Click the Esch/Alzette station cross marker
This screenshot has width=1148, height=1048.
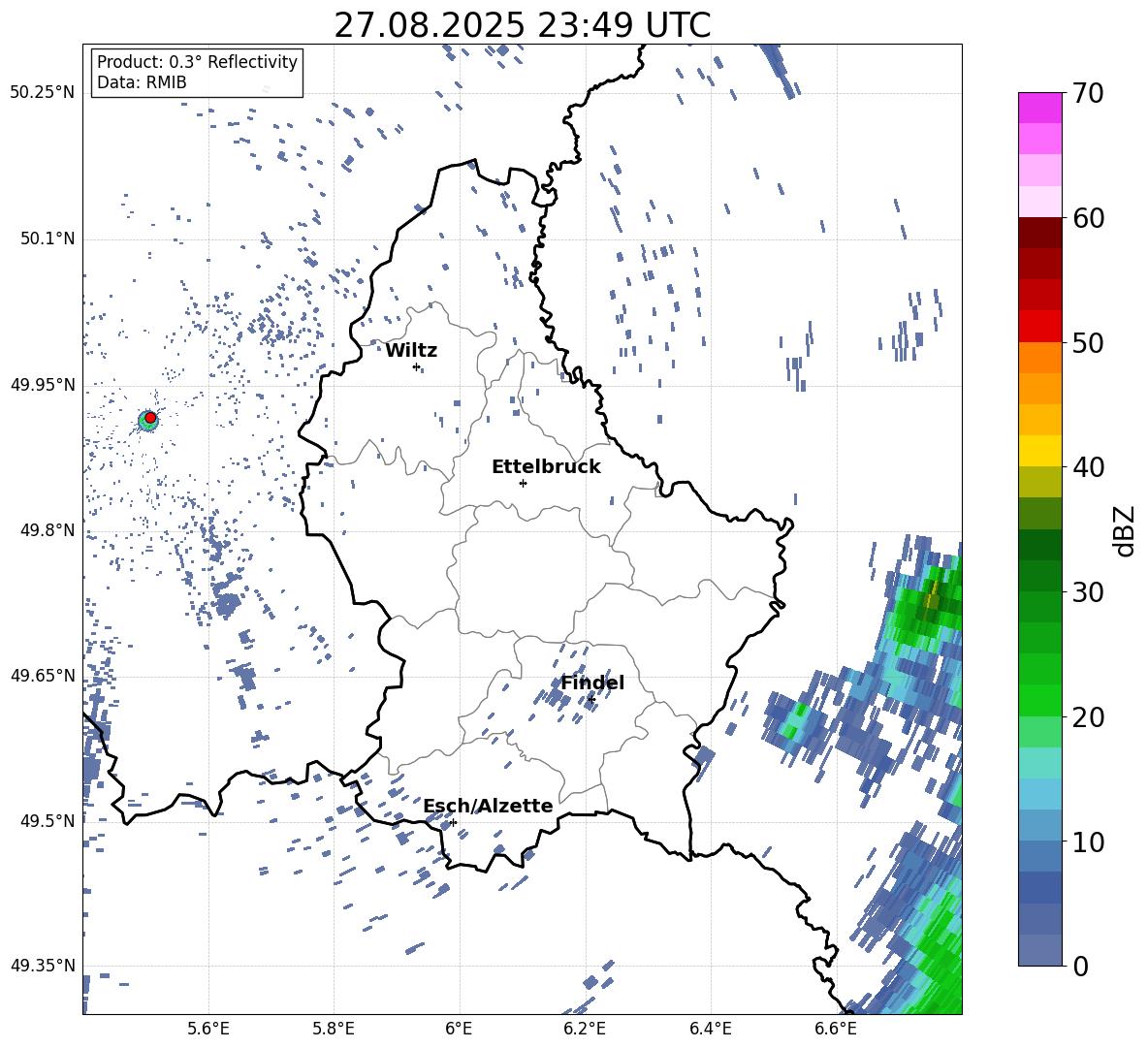coord(453,822)
